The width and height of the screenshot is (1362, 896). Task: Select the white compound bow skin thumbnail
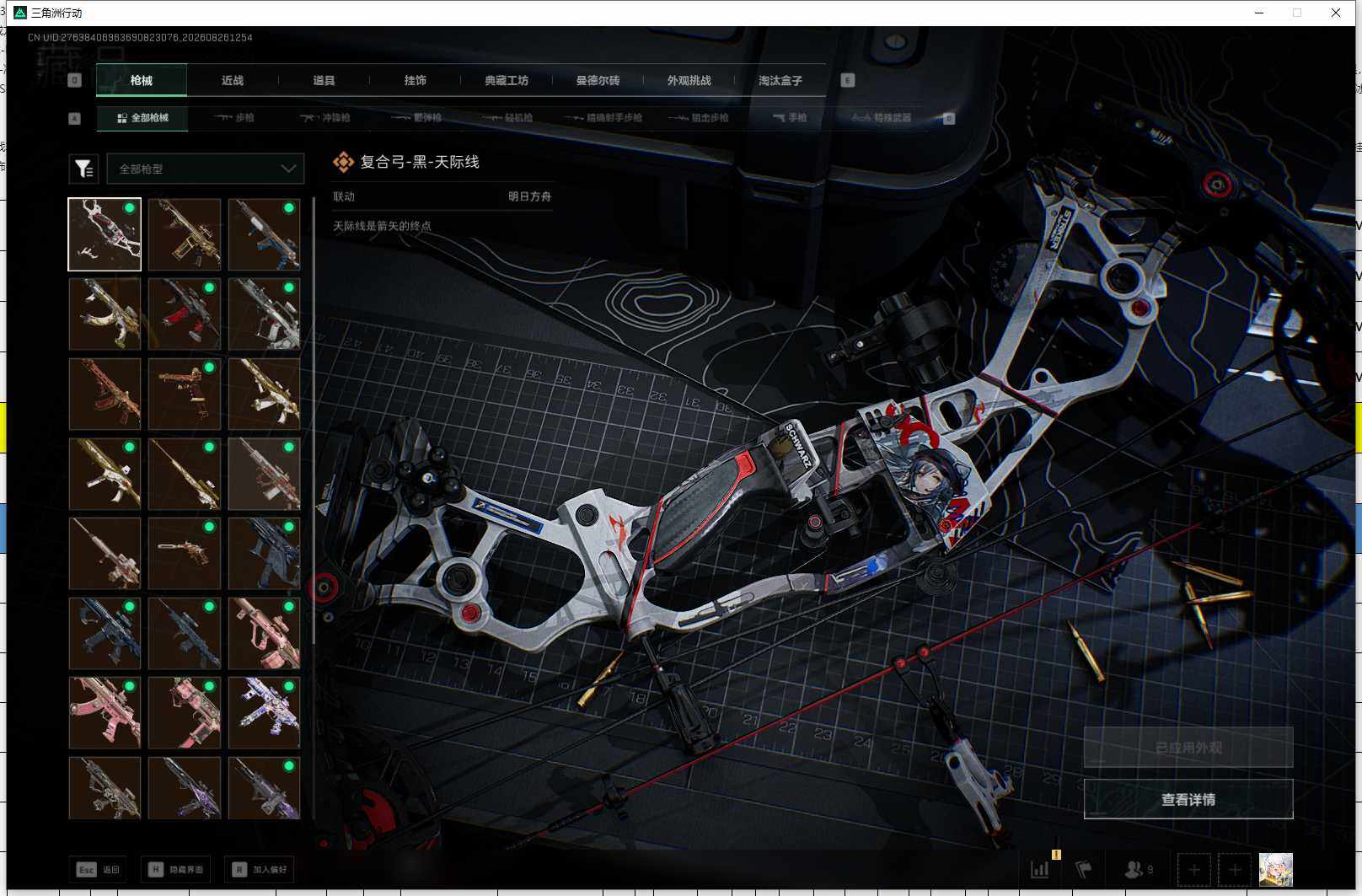[105, 234]
